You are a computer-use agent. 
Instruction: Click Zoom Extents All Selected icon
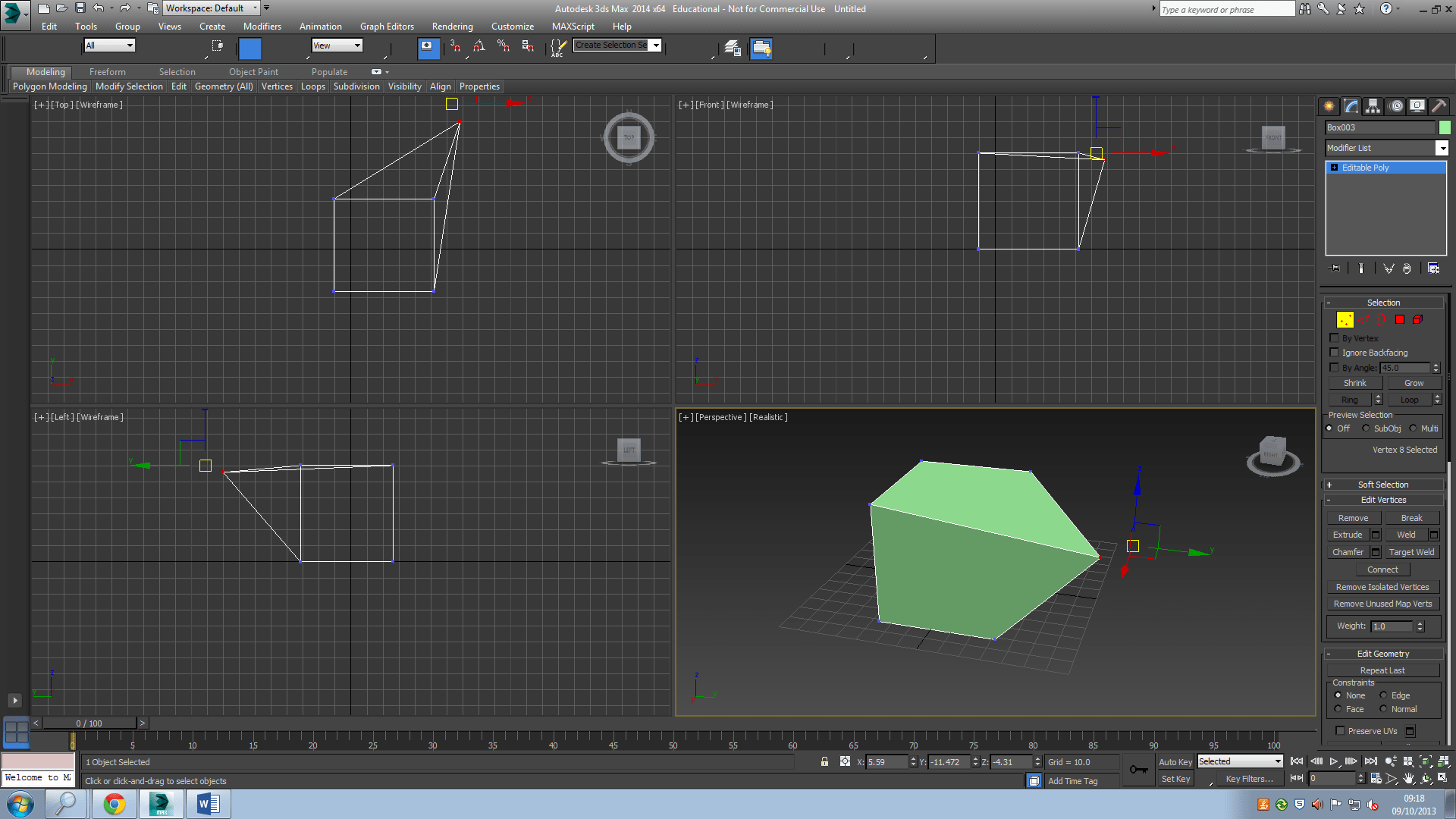pyautogui.click(x=1442, y=761)
